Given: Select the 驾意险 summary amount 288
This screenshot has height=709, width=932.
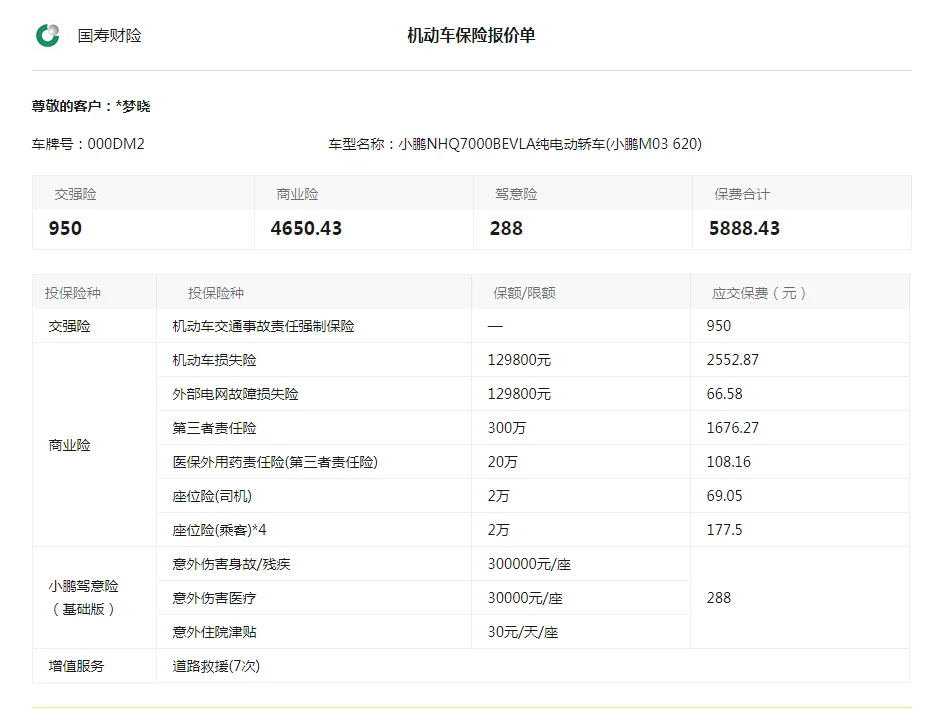Looking at the screenshot, I should click(x=506, y=228).
